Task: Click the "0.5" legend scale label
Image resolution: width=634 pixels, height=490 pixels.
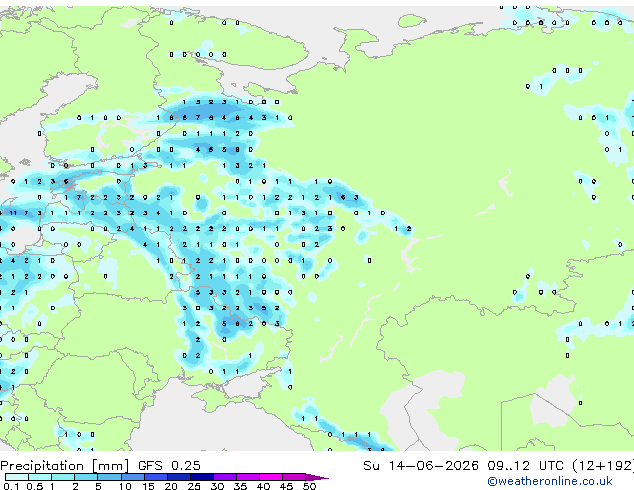Action: click(x=35, y=486)
